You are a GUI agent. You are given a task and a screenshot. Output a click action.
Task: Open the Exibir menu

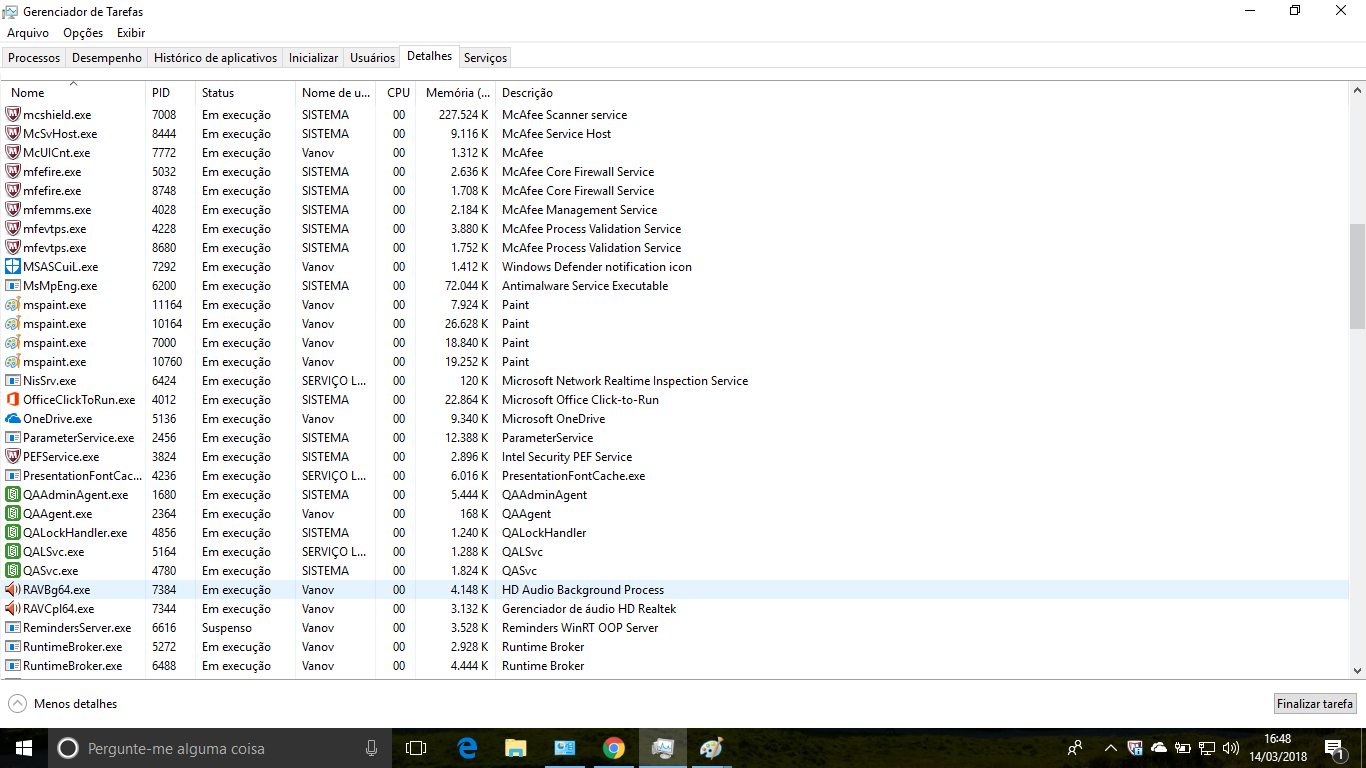pyautogui.click(x=131, y=33)
